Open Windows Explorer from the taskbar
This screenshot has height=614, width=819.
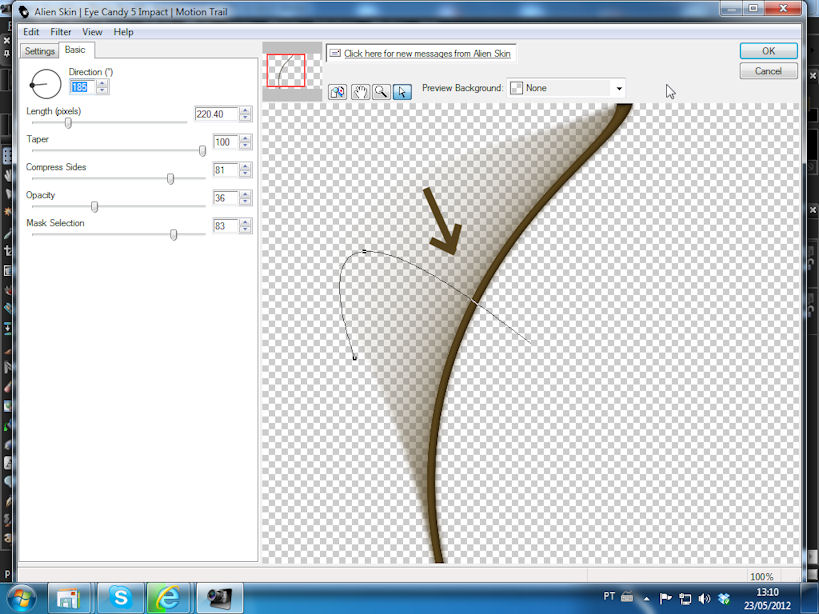69,598
